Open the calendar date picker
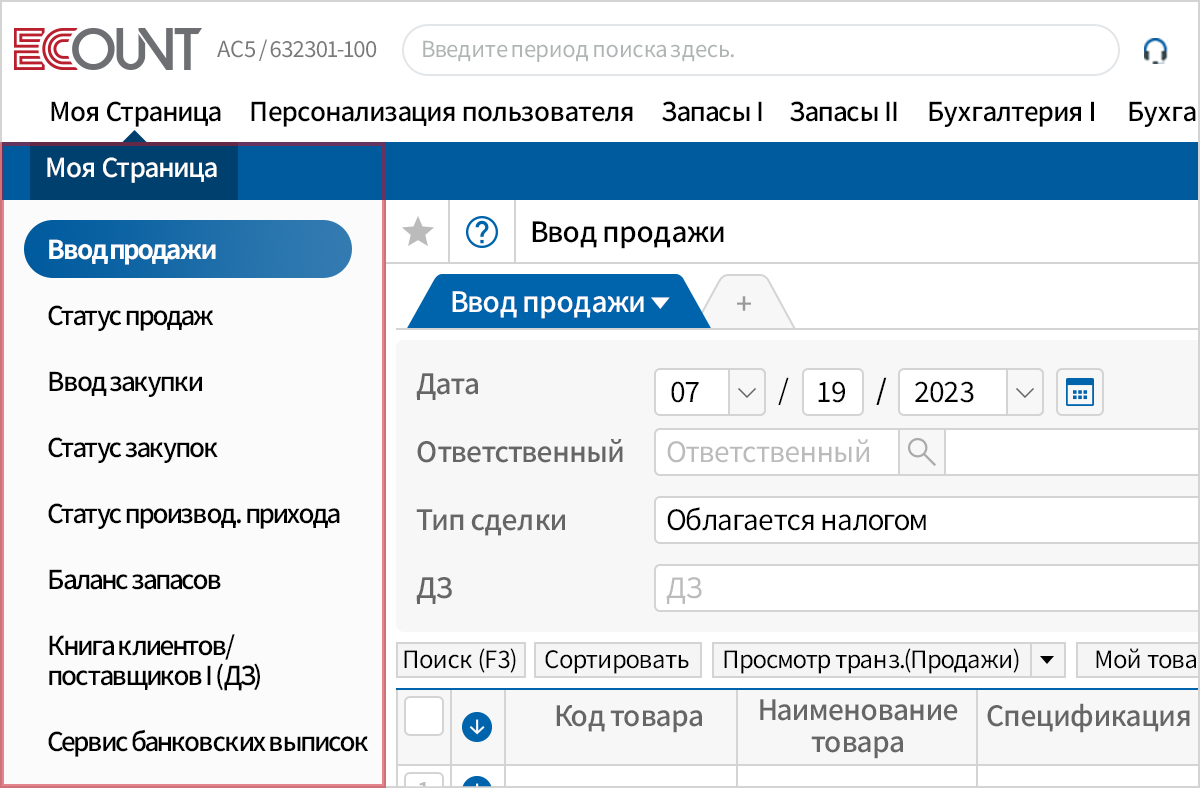Image resolution: width=1200 pixels, height=788 pixels. point(1079,392)
